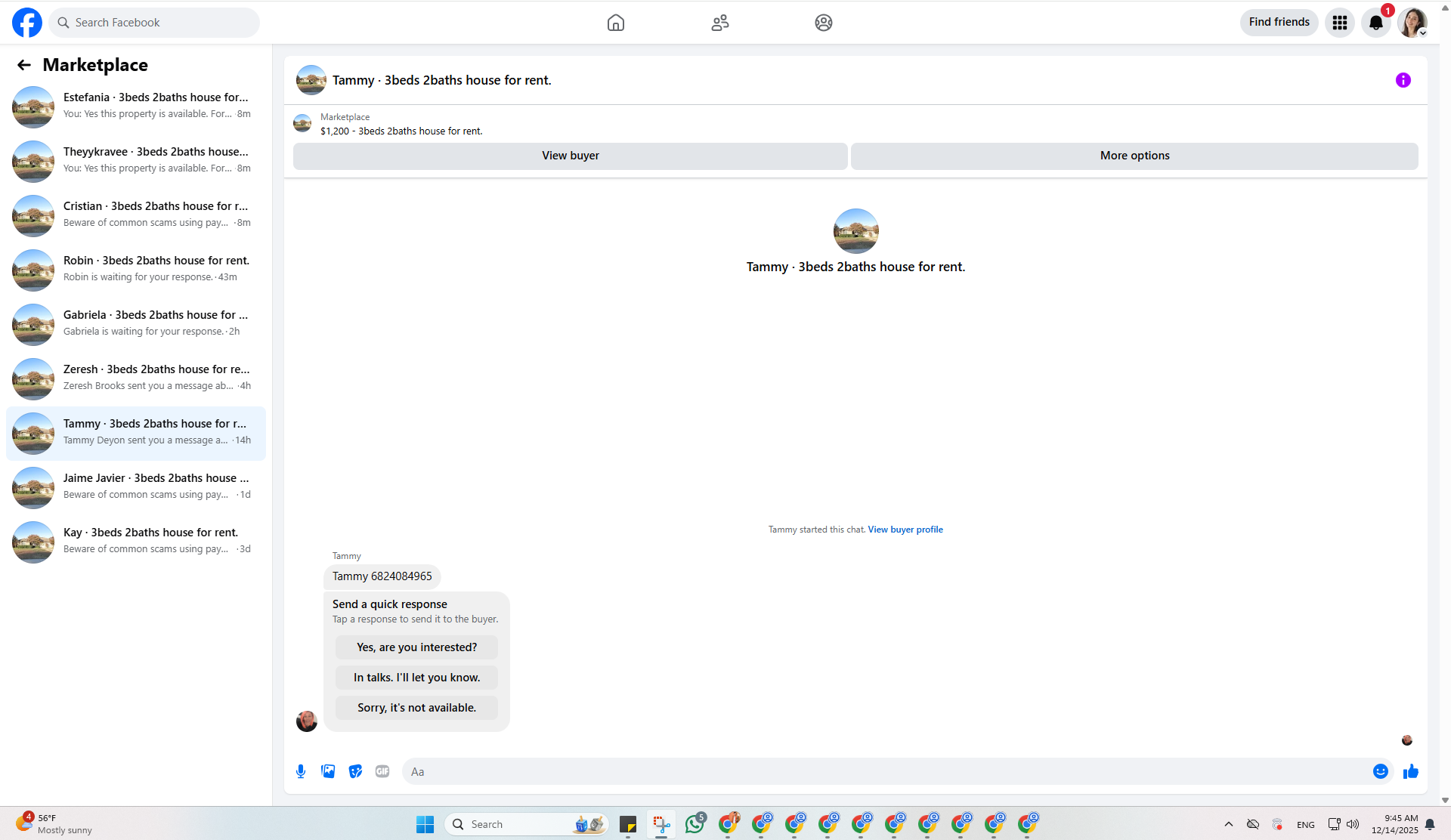The width and height of the screenshot is (1451, 840).
Task: Open the weather widget on taskbar
Action: (x=54, y=824)
